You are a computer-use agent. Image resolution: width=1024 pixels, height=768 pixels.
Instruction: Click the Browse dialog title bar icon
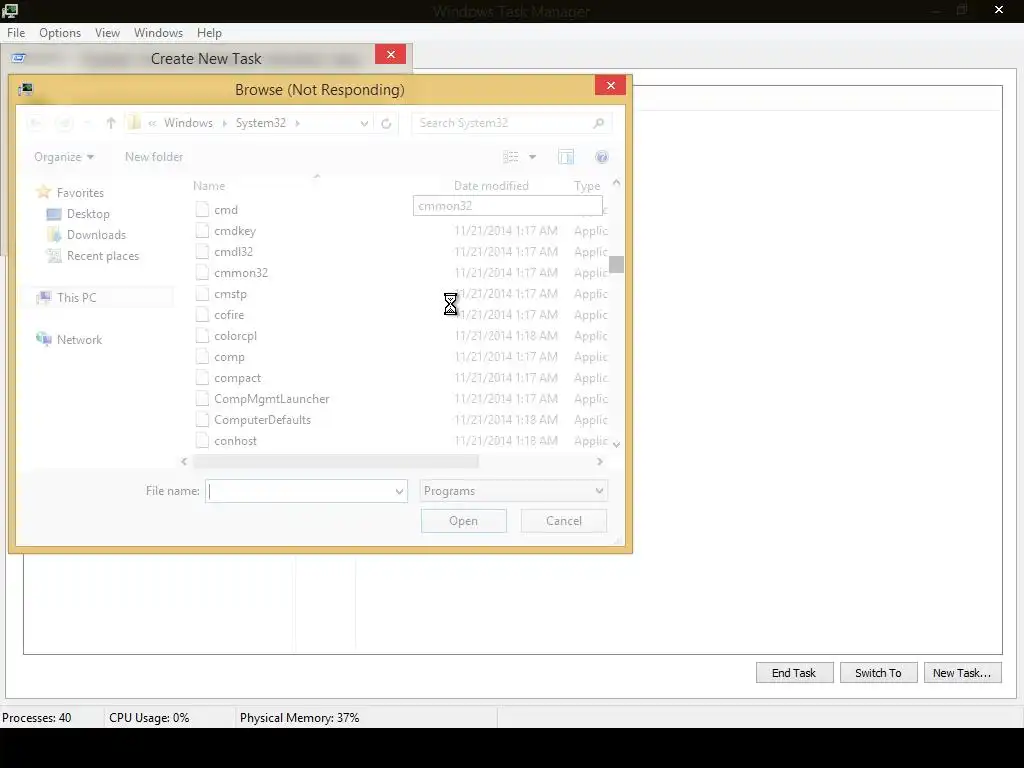click(x=25, y=89)
